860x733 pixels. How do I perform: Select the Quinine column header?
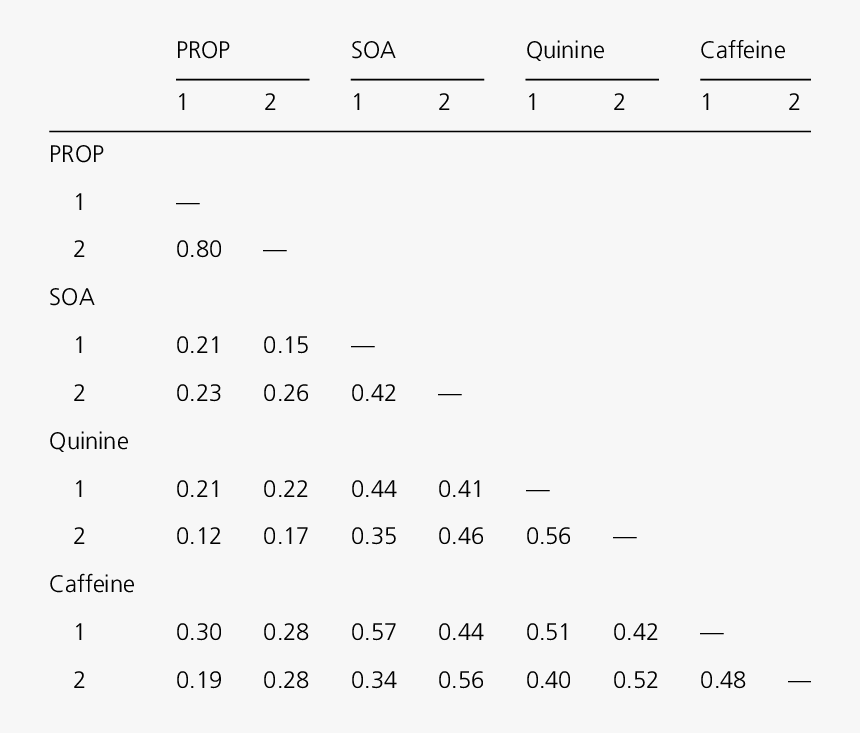pyautogui.click(x=565, y=50)
